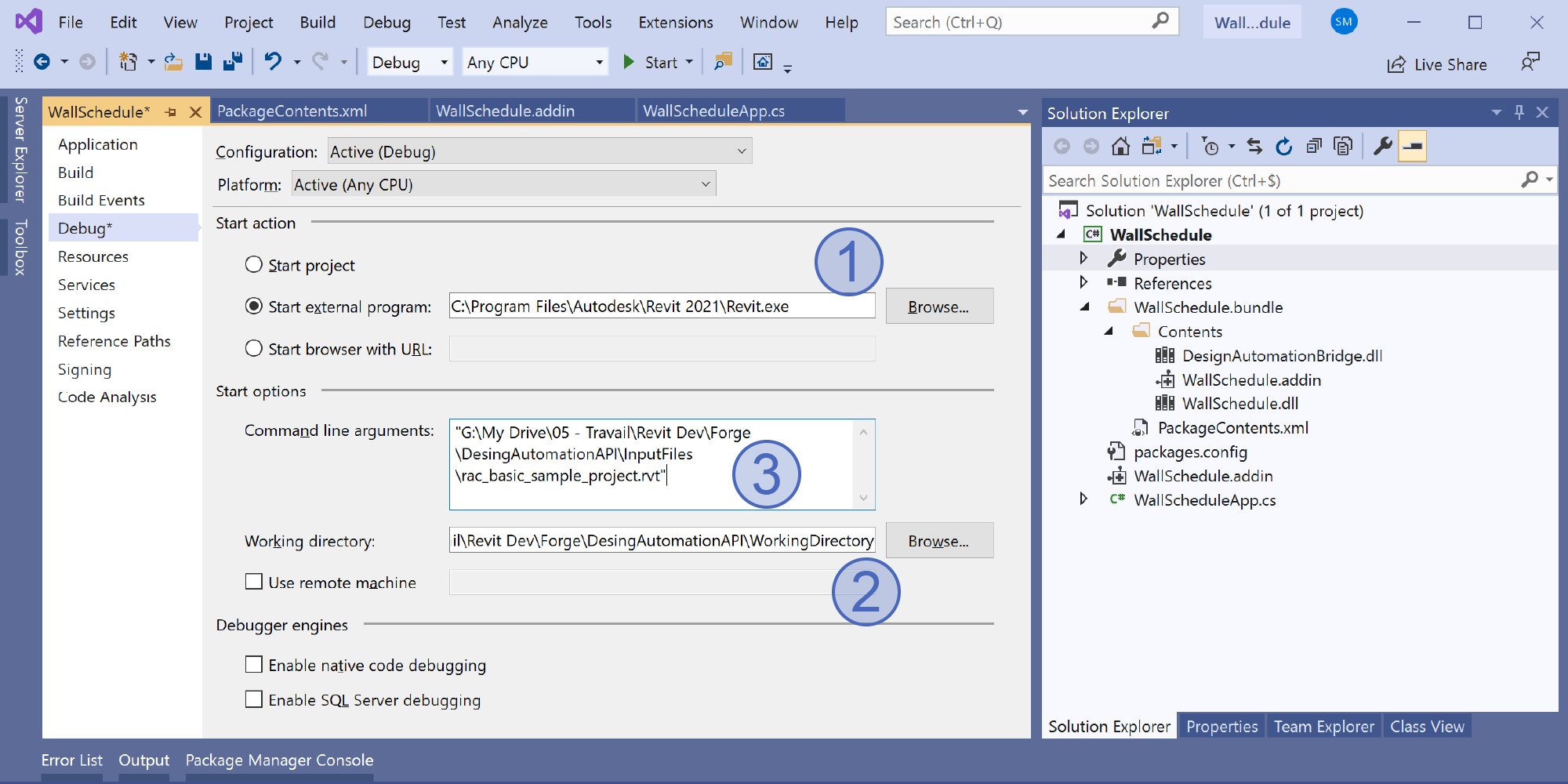
Task: Click the Undo arrow icon
Action: 273,61
